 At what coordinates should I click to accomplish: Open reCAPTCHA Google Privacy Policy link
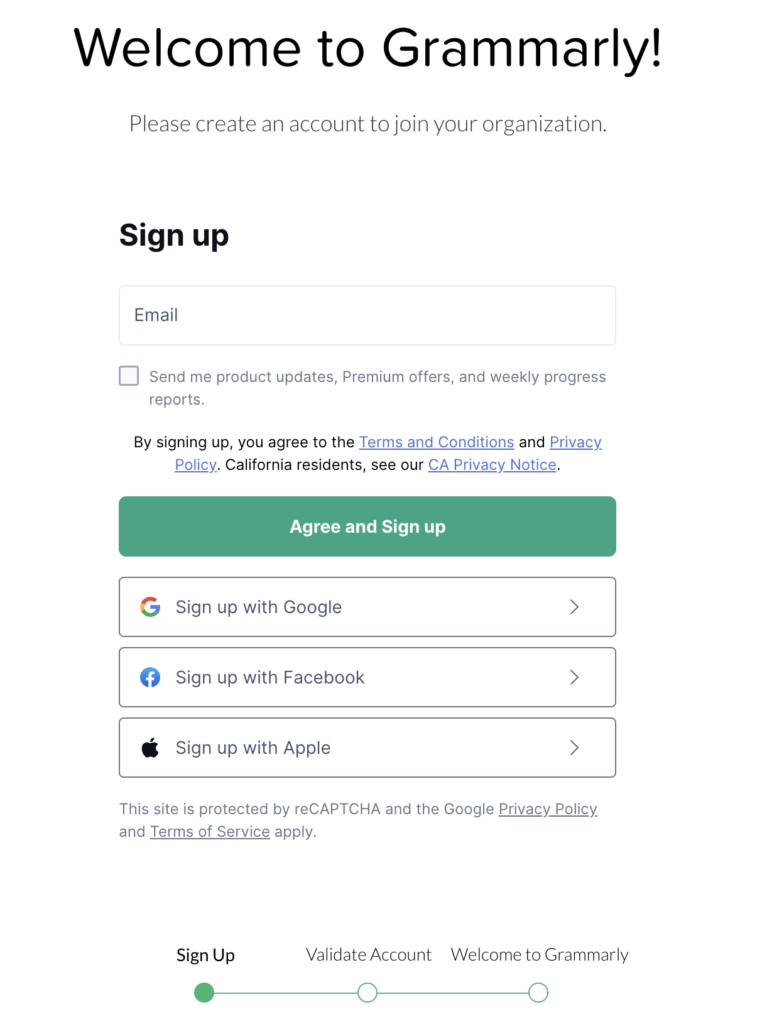coord(548,809)
